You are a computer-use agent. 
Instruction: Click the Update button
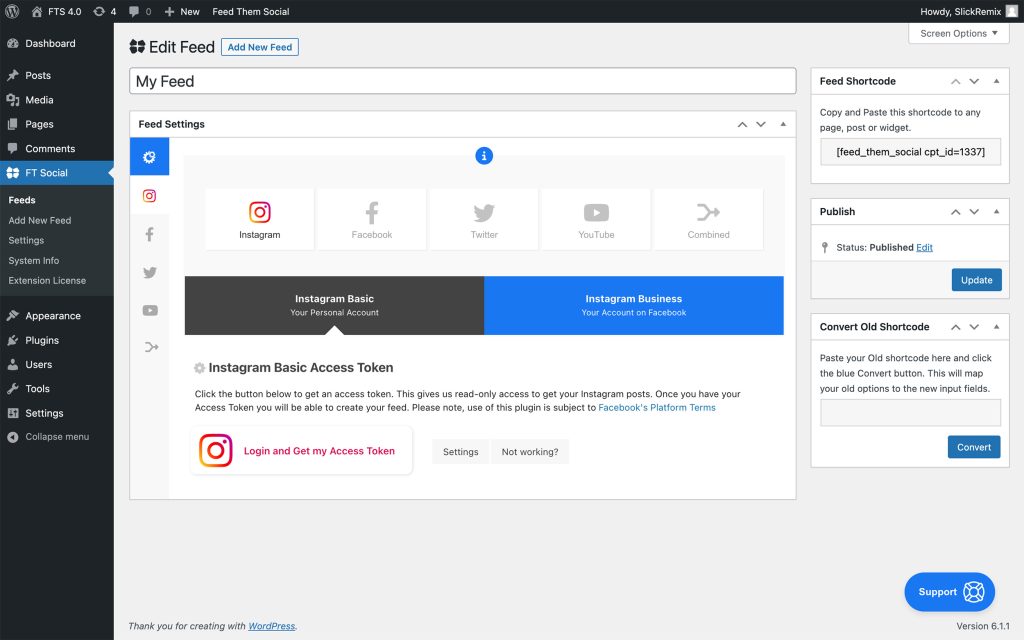pos(976,280)
